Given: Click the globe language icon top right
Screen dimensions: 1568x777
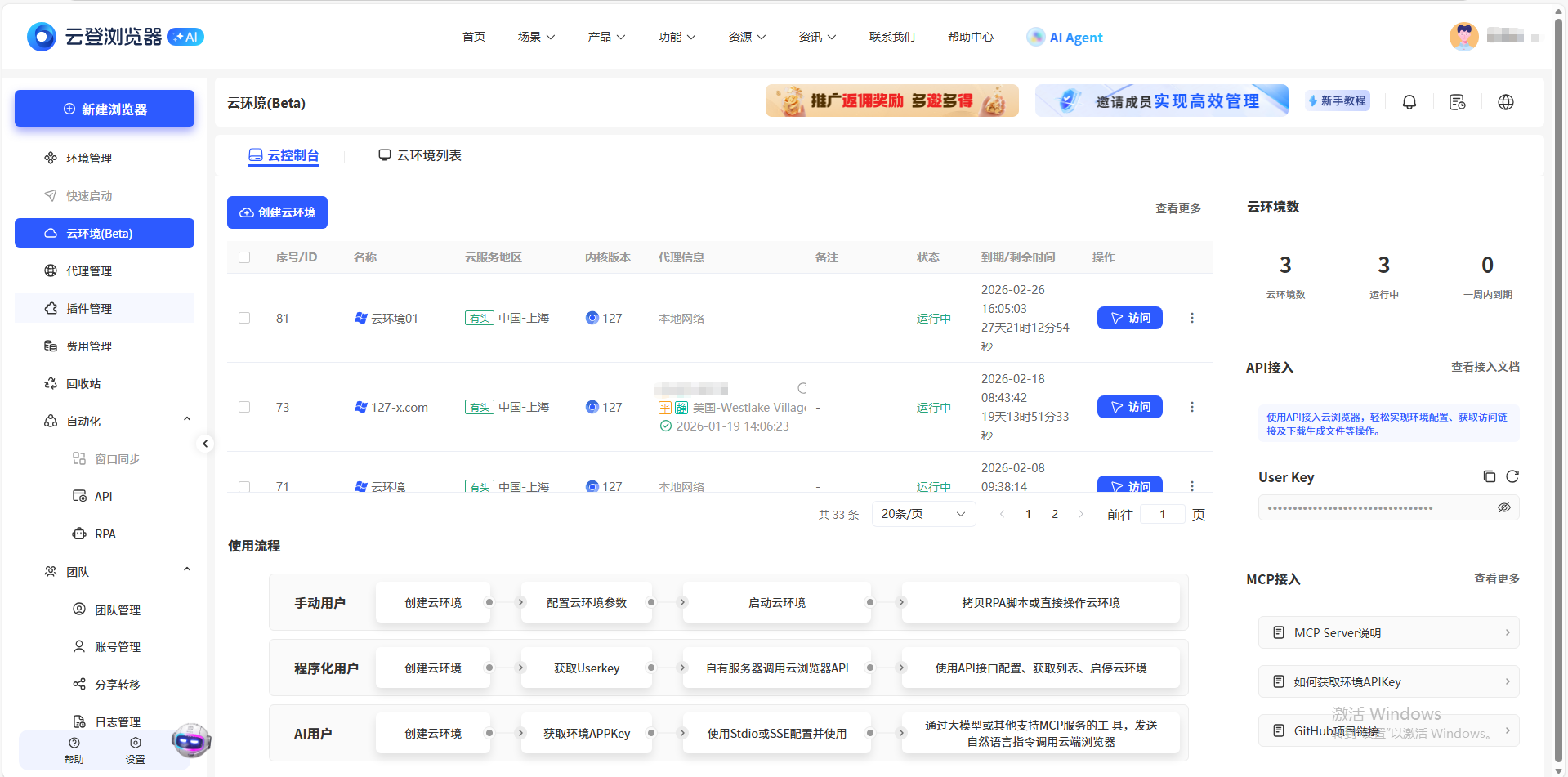Looking at the screenshot, I should coord(1506,101).
